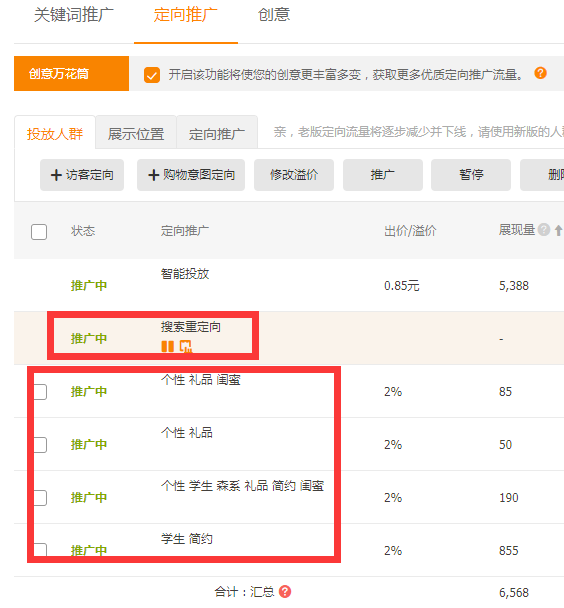Switch to the 关键词推广 tab
Image resolution: width=564 pixels, height=608 pixels.
coord(74,15)
